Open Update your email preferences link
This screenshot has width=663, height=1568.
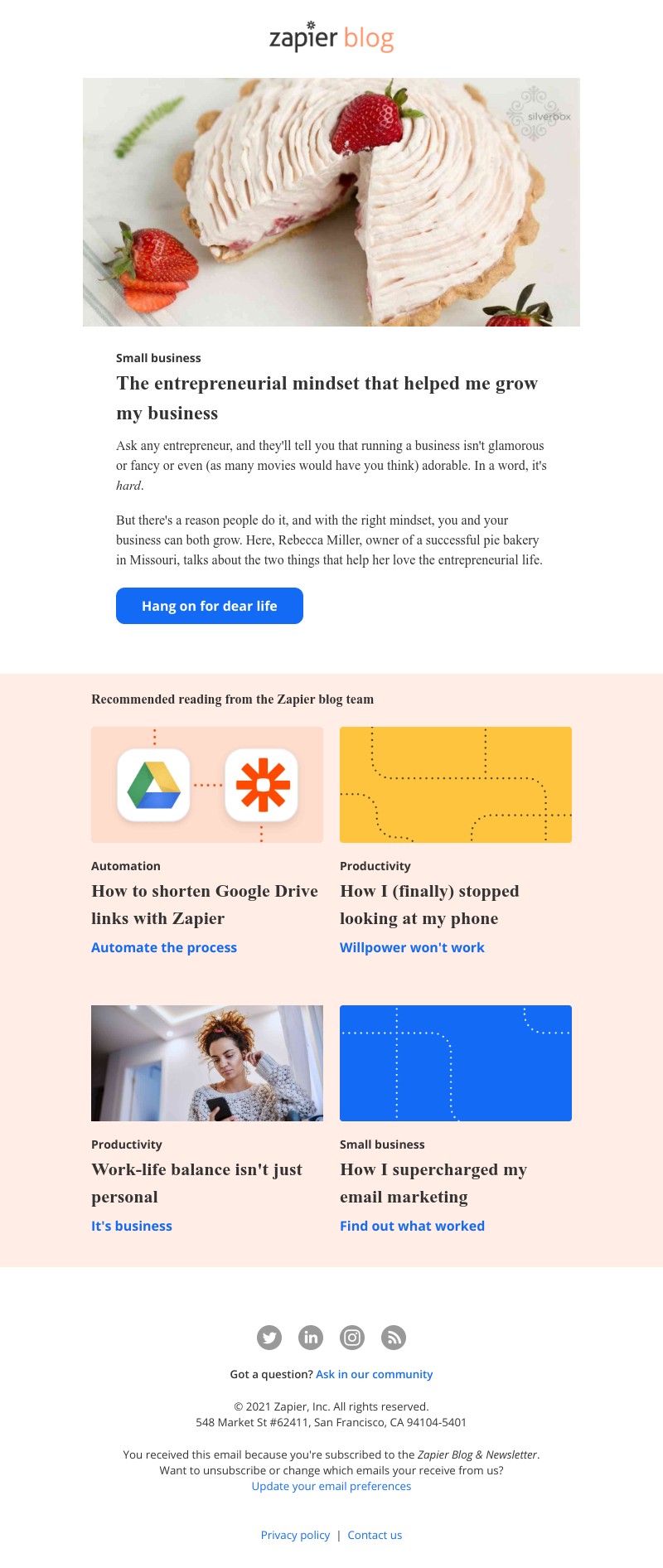click(331, 1486)
